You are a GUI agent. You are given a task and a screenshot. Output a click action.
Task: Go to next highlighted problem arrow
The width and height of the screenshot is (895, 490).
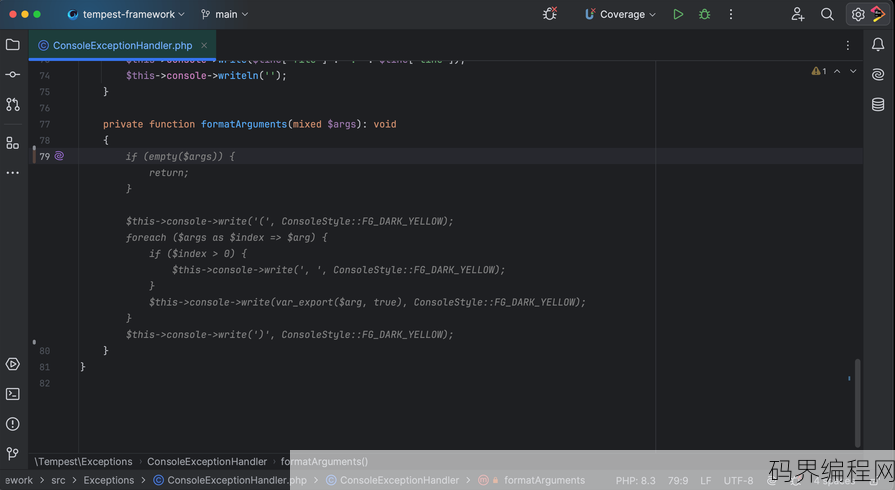pos(853,71)
